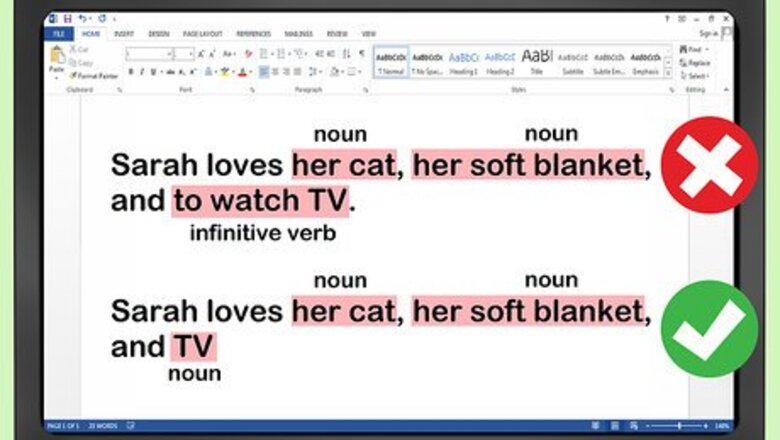Viewport: 780px width, 440px height.
Task: Click the Sign in link
Action: [709, 33]
